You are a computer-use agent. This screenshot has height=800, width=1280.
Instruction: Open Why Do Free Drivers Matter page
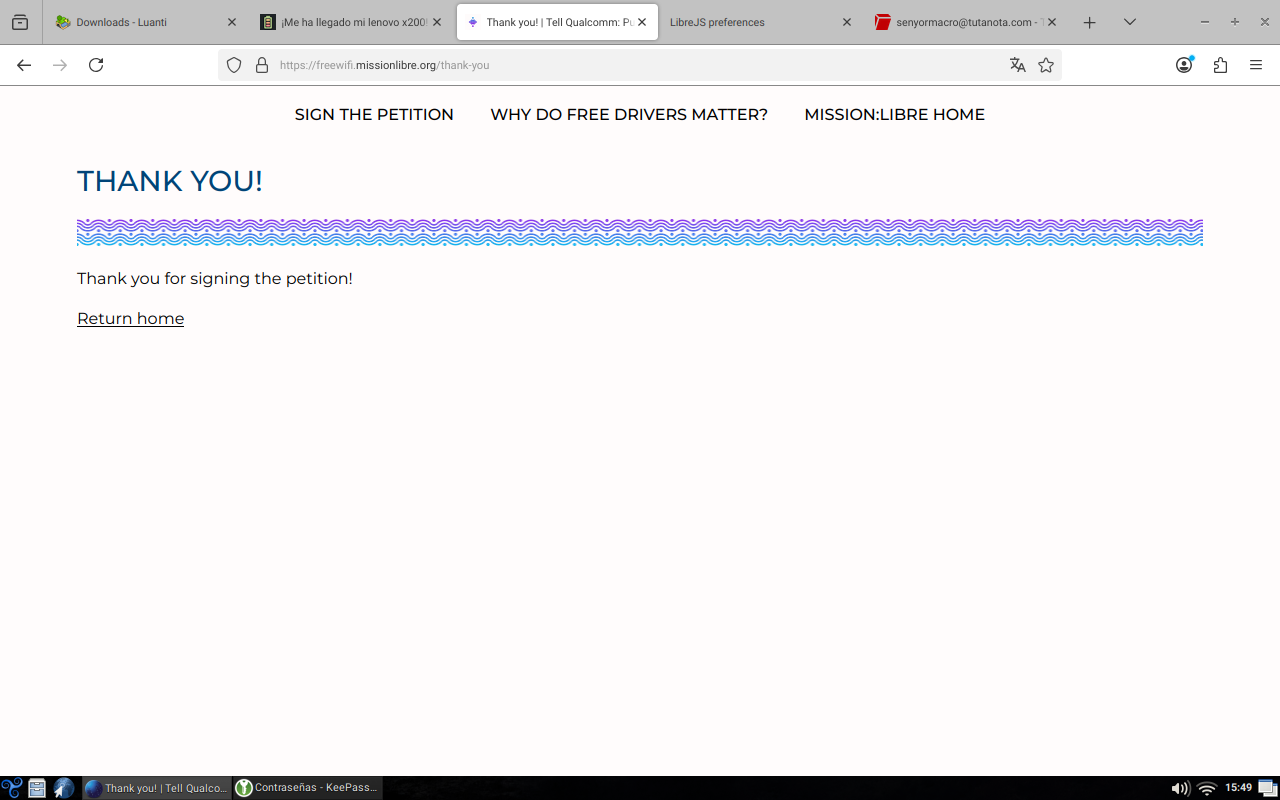629,114
